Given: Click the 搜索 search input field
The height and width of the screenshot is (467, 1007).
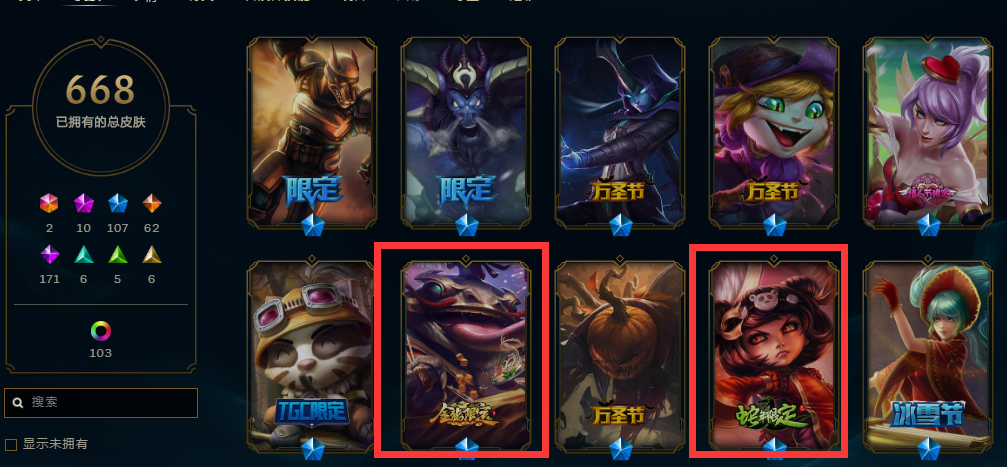Looking at the screenshot, I should tap(101, 403).
